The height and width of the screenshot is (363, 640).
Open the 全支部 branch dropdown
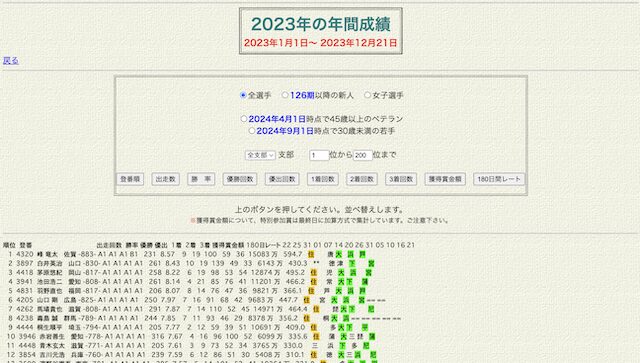click(x=260, y=155)
